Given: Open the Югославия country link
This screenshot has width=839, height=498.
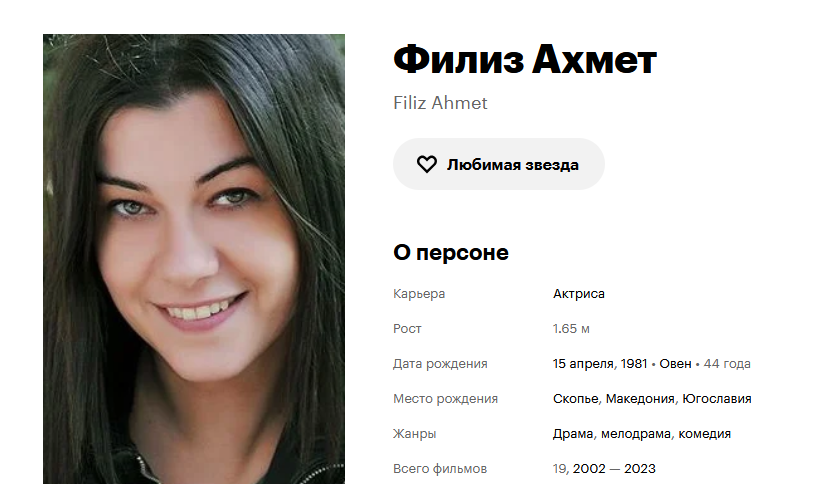Looking at the screenshot, I should (x=716, y=399).
